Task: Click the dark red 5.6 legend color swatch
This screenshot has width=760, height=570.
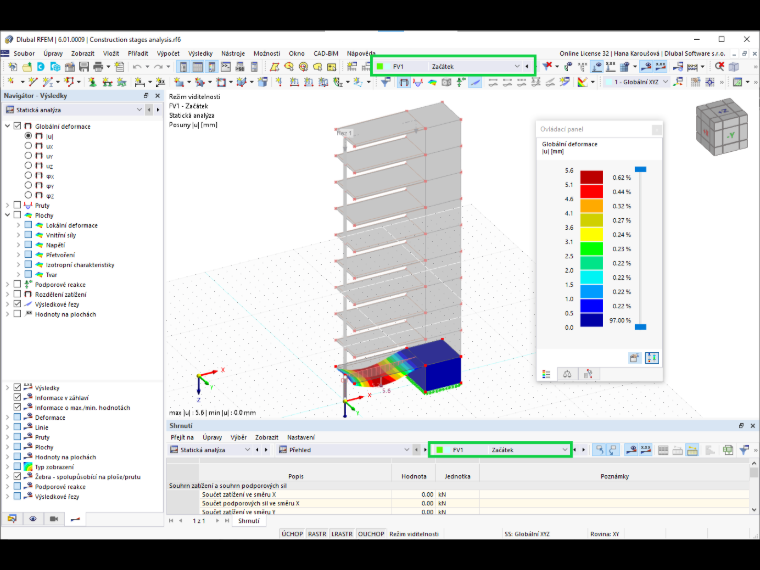Action: [591, 177]
